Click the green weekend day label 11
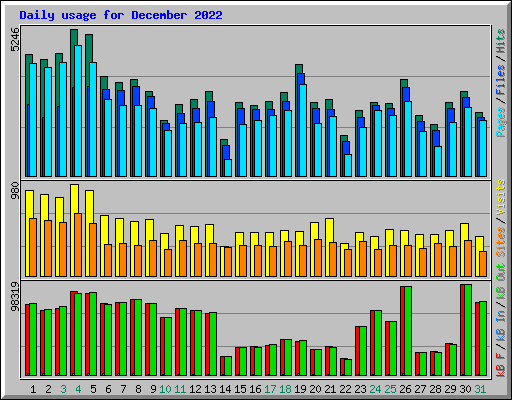512x400 pixels. click(x=180, y=389)
